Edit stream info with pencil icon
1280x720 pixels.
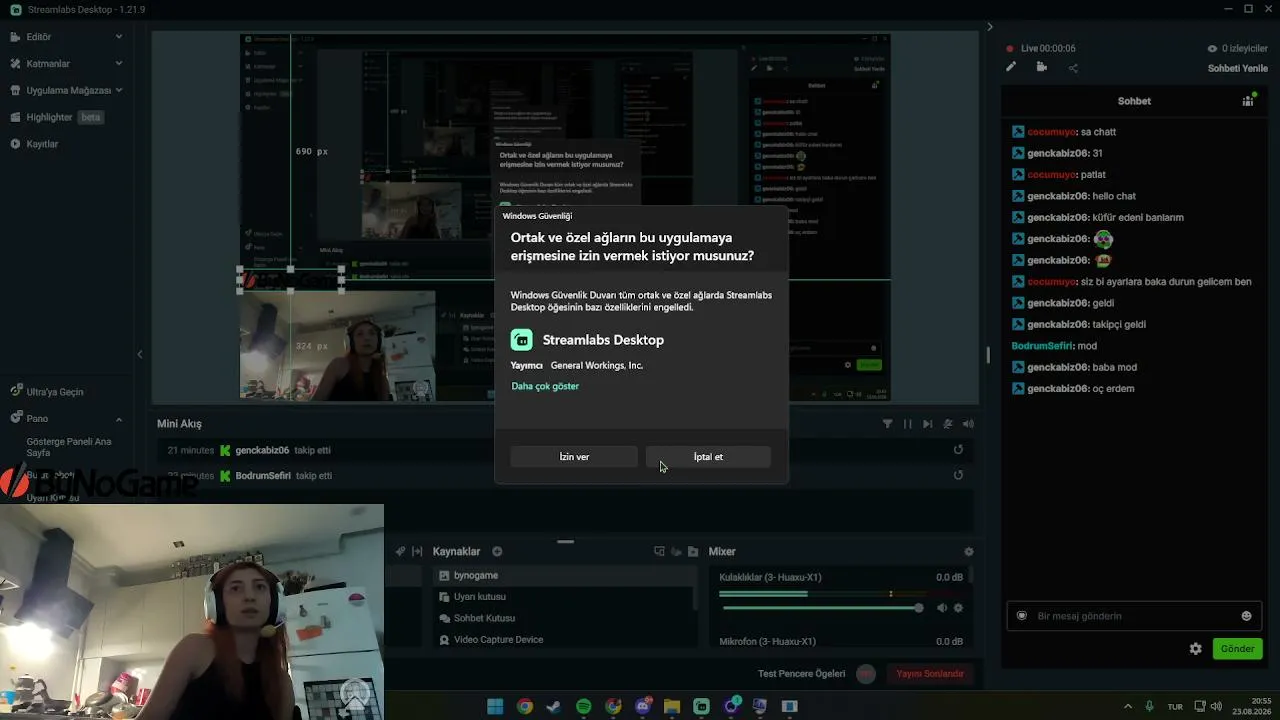(x=1011, y=67)
